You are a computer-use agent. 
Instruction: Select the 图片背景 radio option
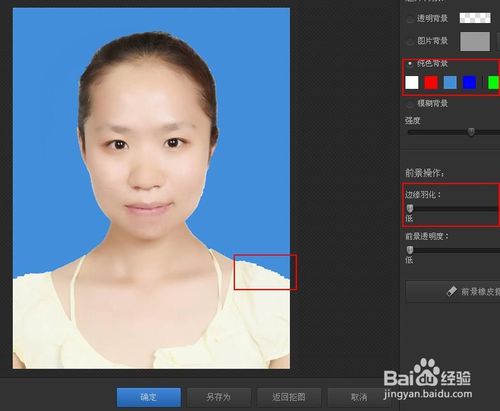[410, 42]
